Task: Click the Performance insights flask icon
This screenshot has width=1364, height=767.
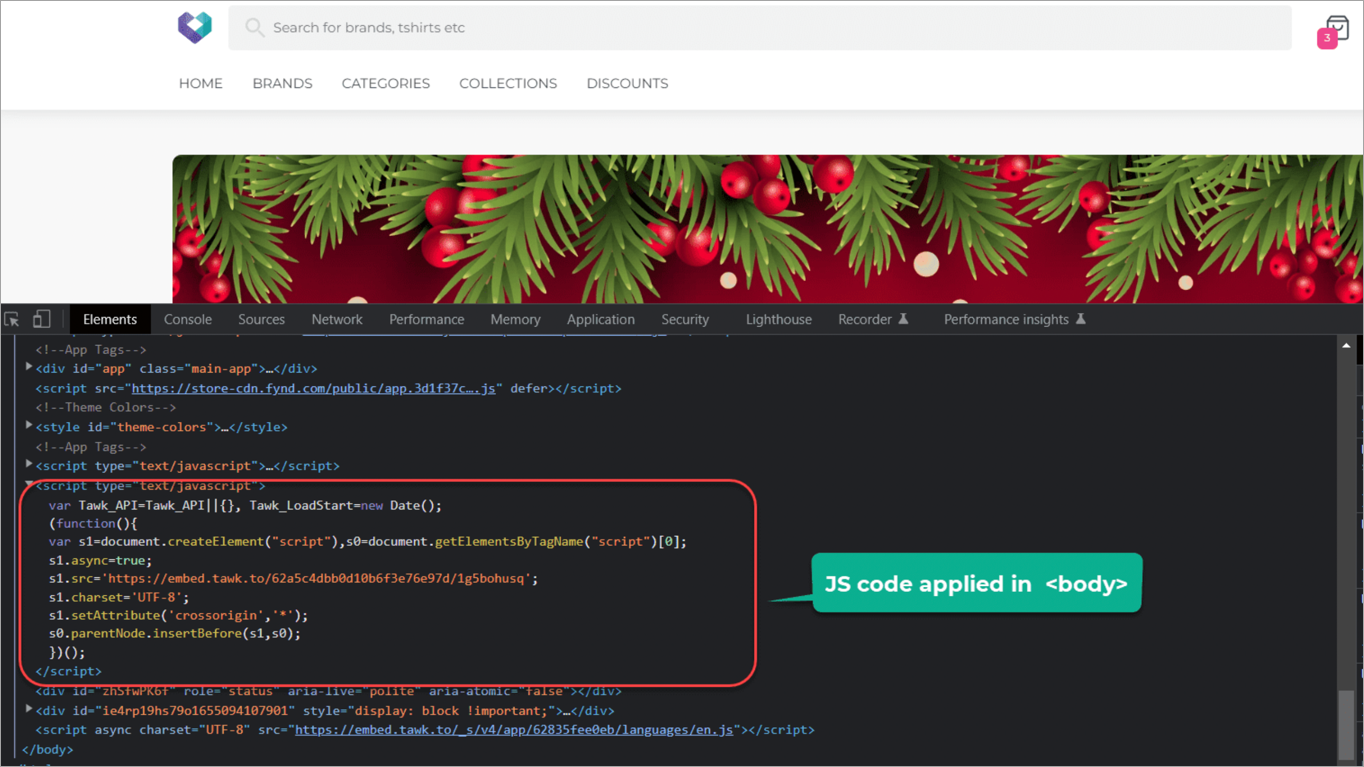Action: [x=1080, y=319]
